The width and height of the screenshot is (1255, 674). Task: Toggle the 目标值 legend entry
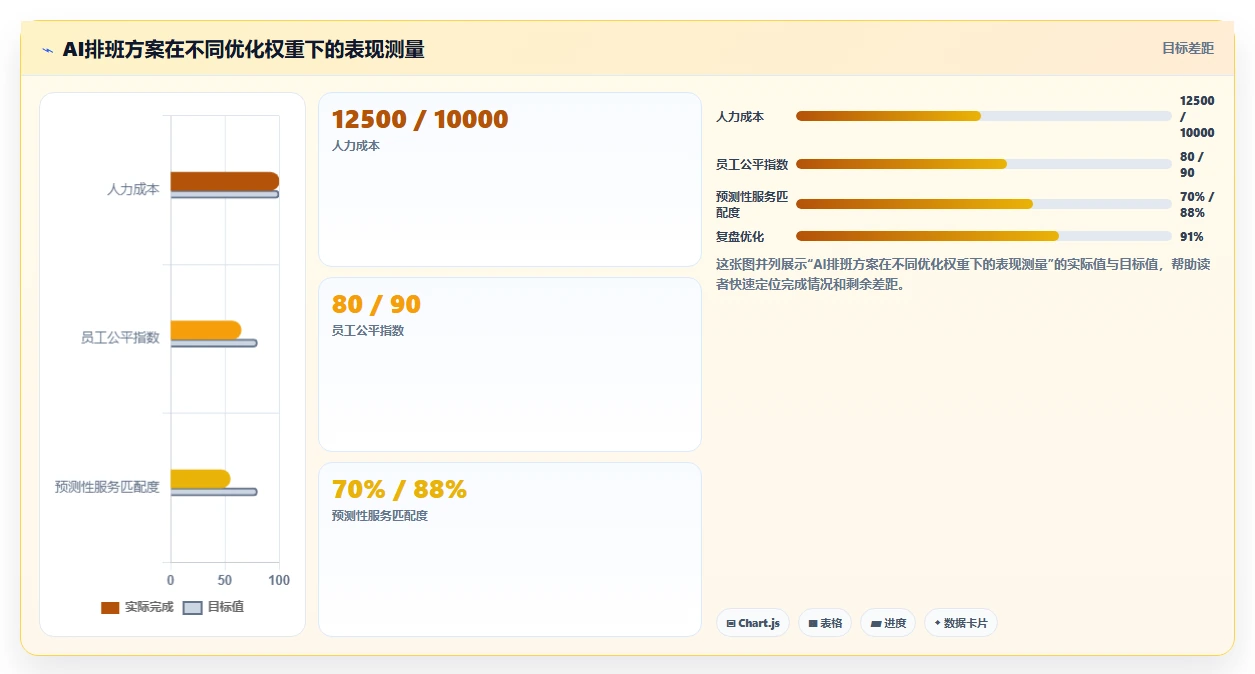[214, 607]
